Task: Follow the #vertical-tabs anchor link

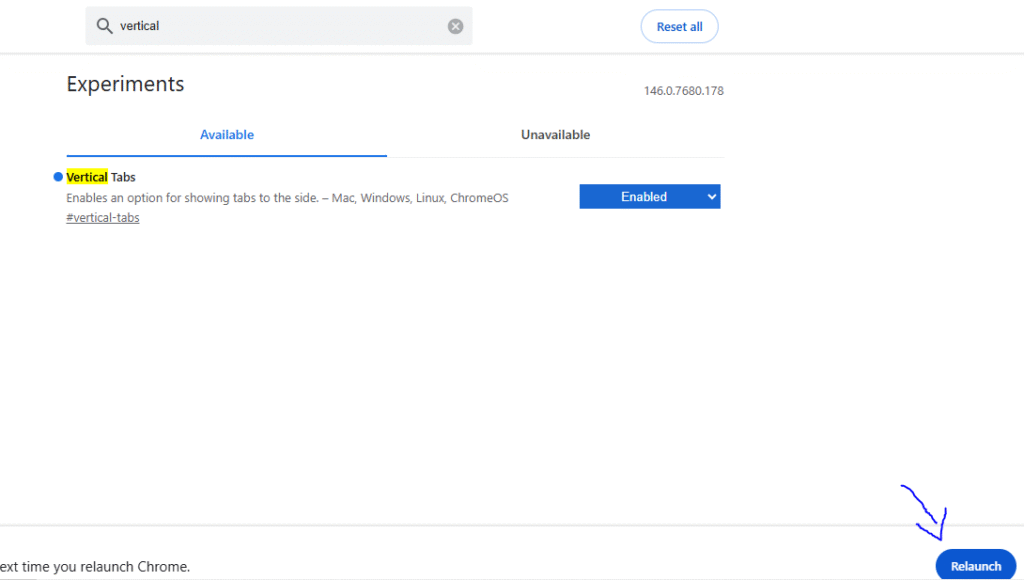Action: point(103,218)
